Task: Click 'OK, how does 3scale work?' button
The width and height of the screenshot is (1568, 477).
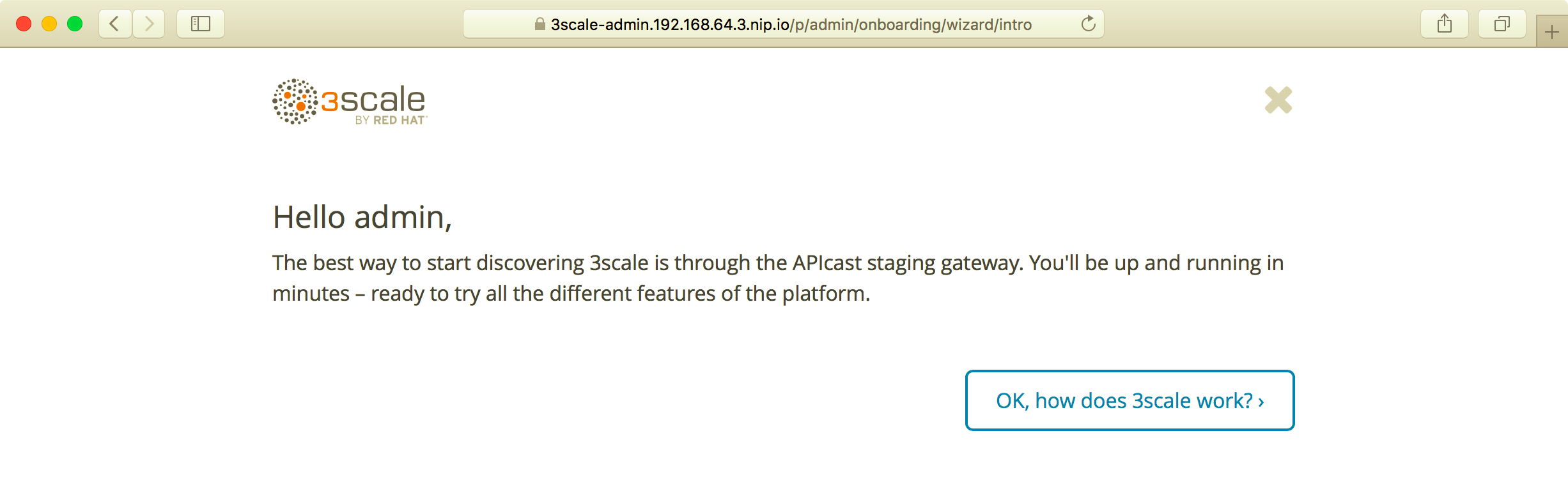Action: tap(1129, 400)
